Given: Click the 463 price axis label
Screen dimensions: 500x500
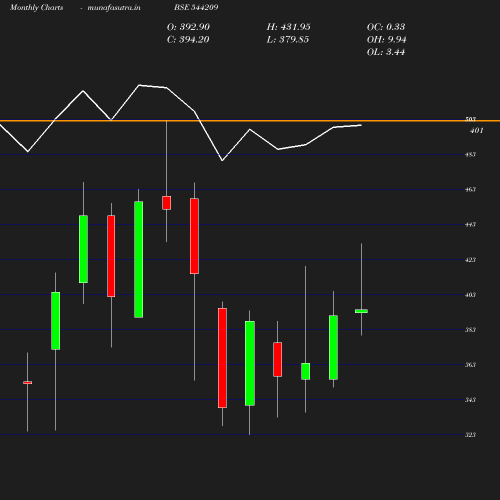Looking at the screenshot, I should pyautogui.click(x=470, y=189).
